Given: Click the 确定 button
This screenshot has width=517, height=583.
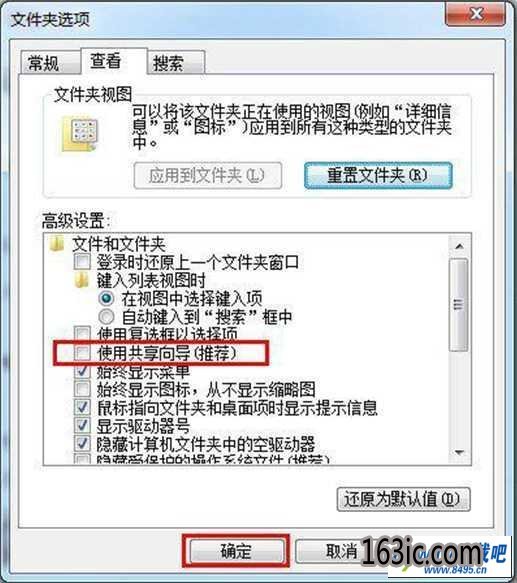Looking at the screenshot, I should tap(236, 551).
